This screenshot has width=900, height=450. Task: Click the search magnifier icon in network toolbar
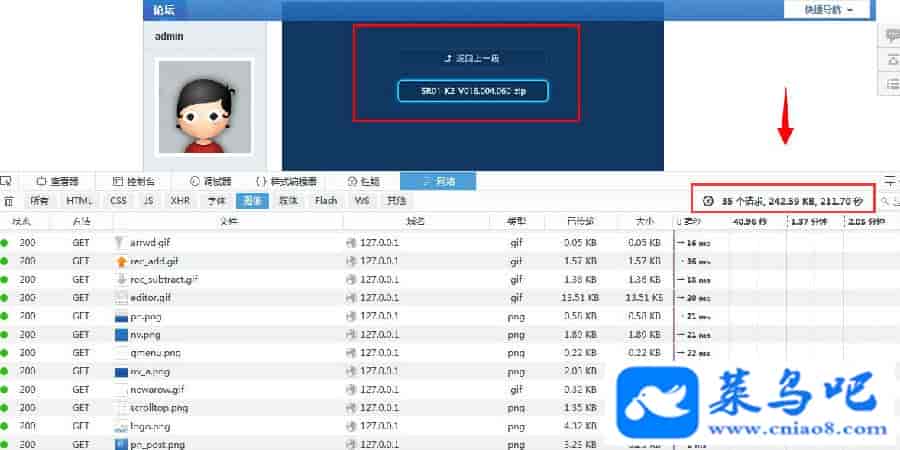pyautogui.click(x=886, y=201)
